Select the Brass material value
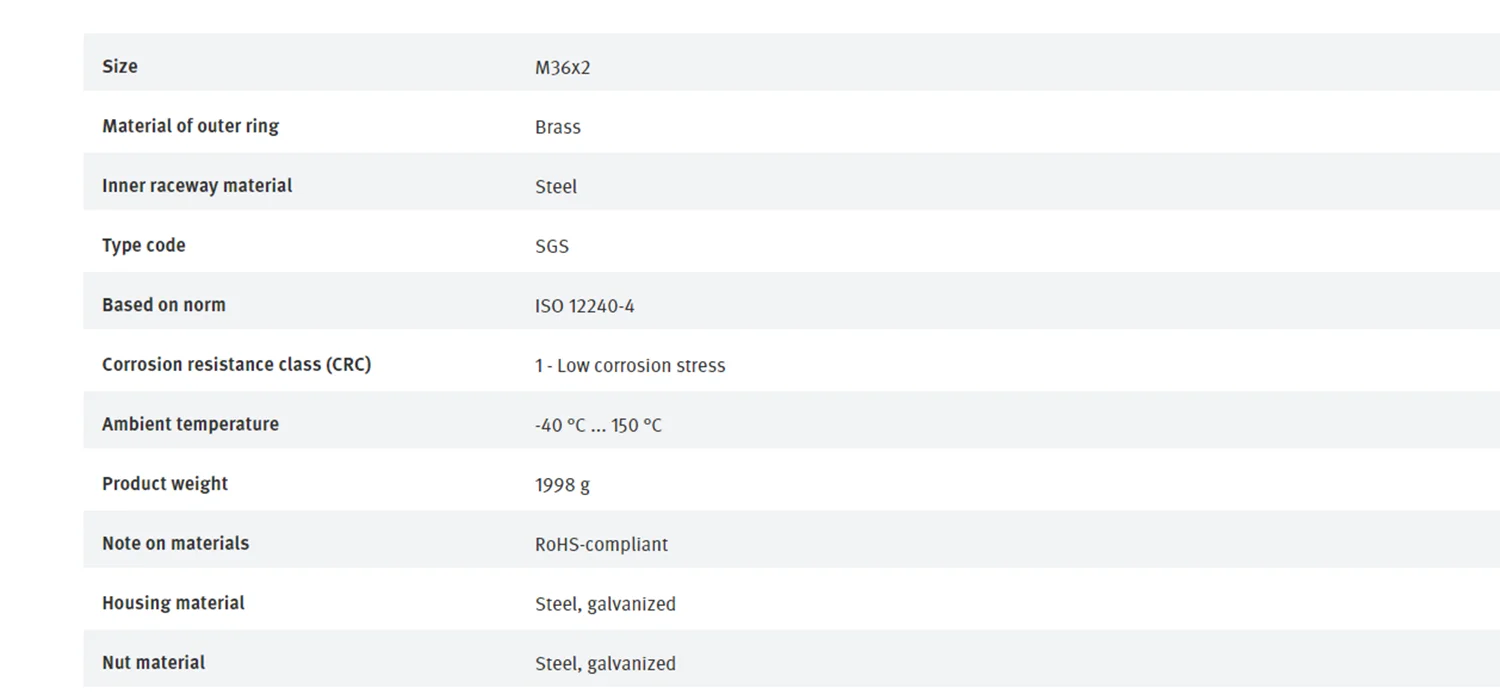Viewport: 1500px width, 694px height. pos(557,127)
